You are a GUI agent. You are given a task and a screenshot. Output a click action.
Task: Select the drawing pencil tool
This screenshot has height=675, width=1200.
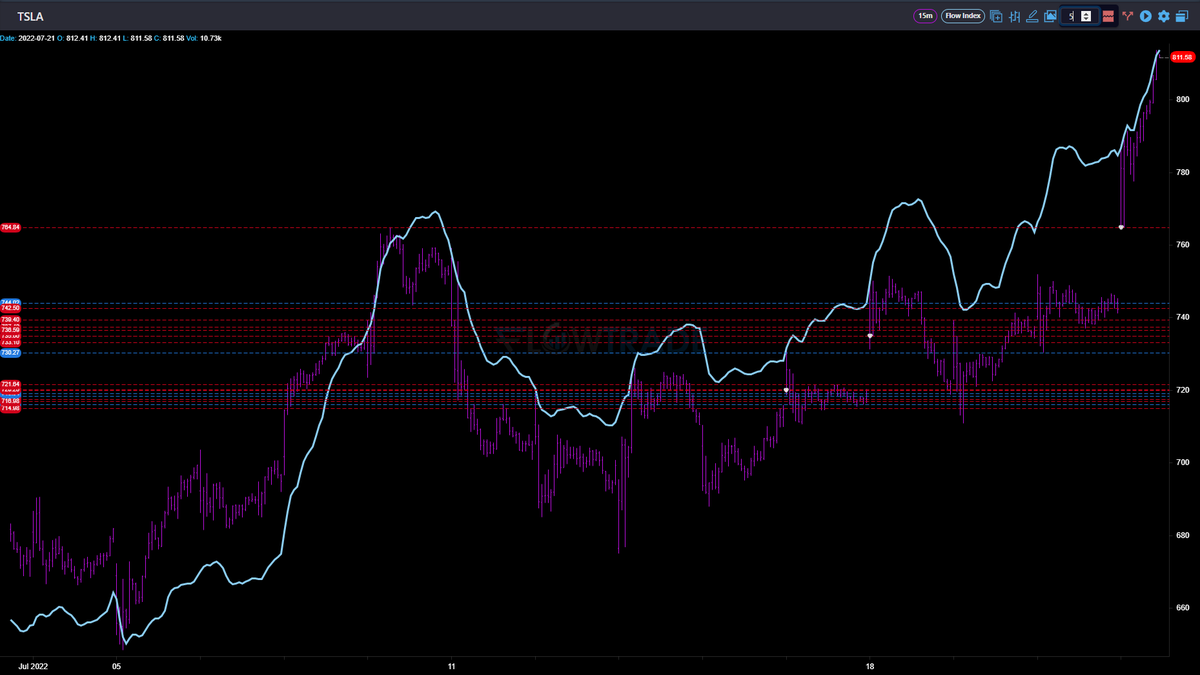click(x=1032, y=16)
